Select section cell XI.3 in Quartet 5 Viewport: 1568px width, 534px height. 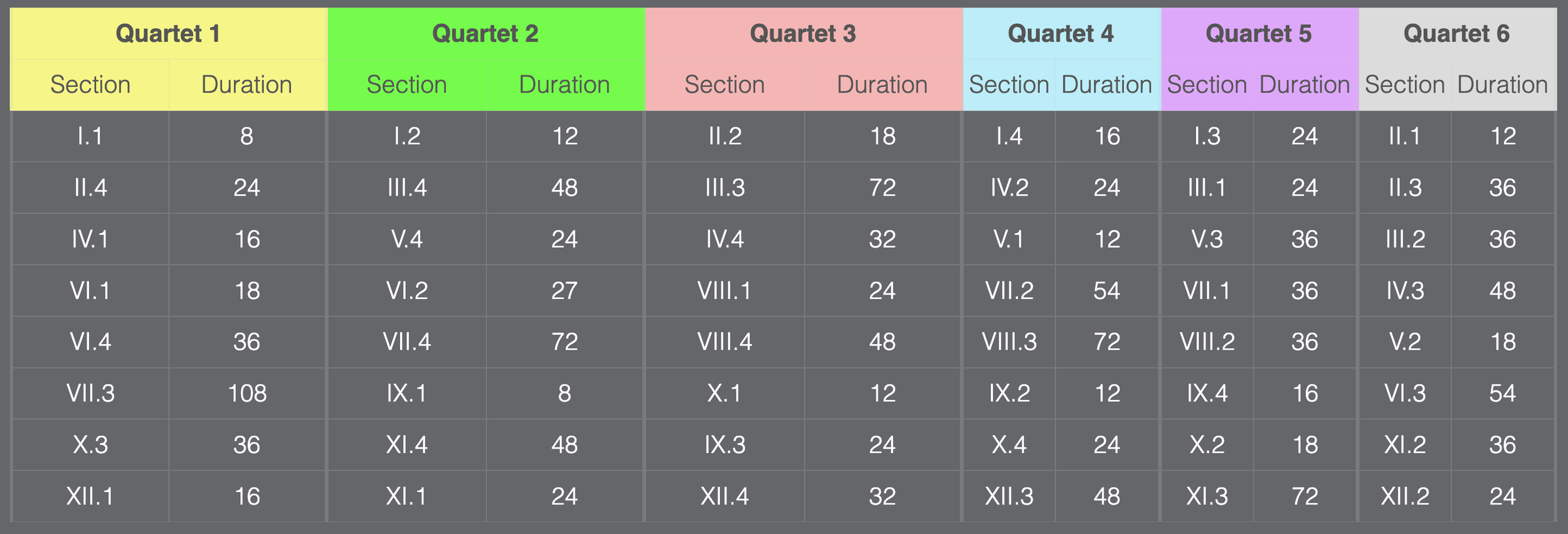1207,496
